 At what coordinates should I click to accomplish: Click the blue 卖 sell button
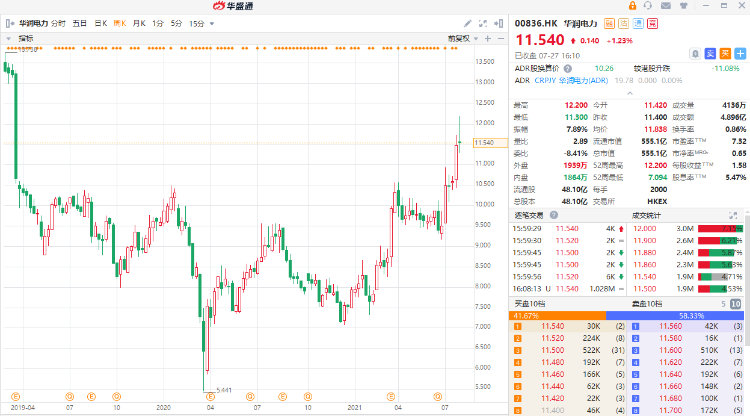pos(711,54)
